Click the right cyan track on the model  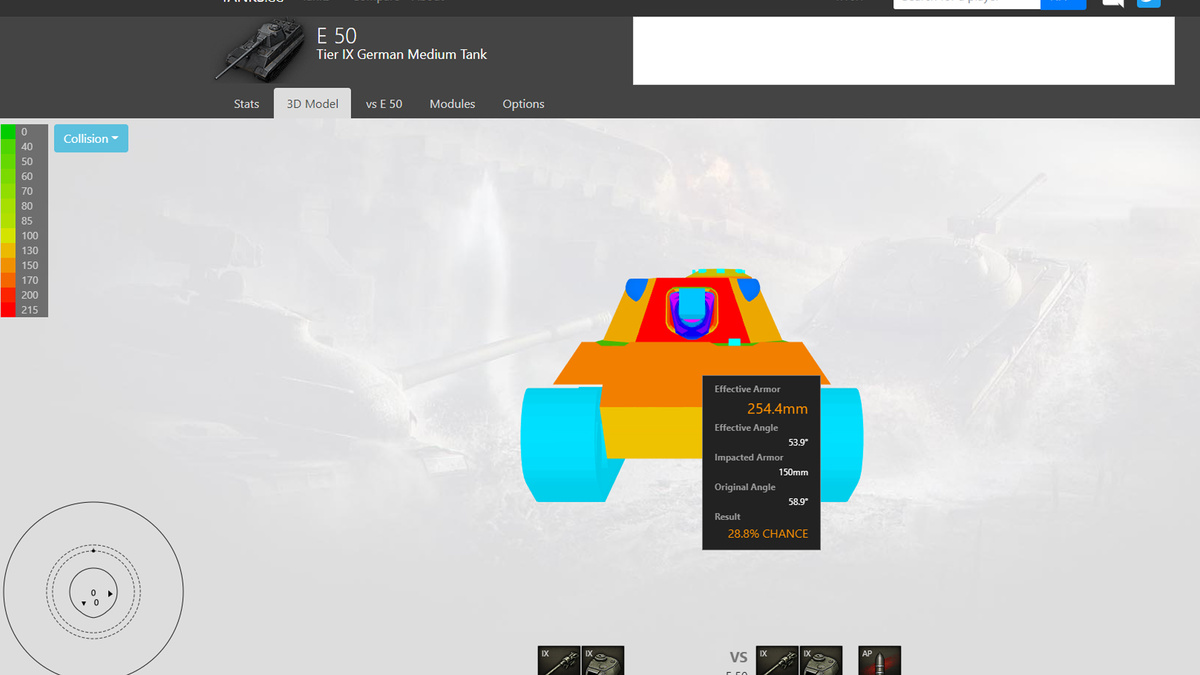point(842,445)
